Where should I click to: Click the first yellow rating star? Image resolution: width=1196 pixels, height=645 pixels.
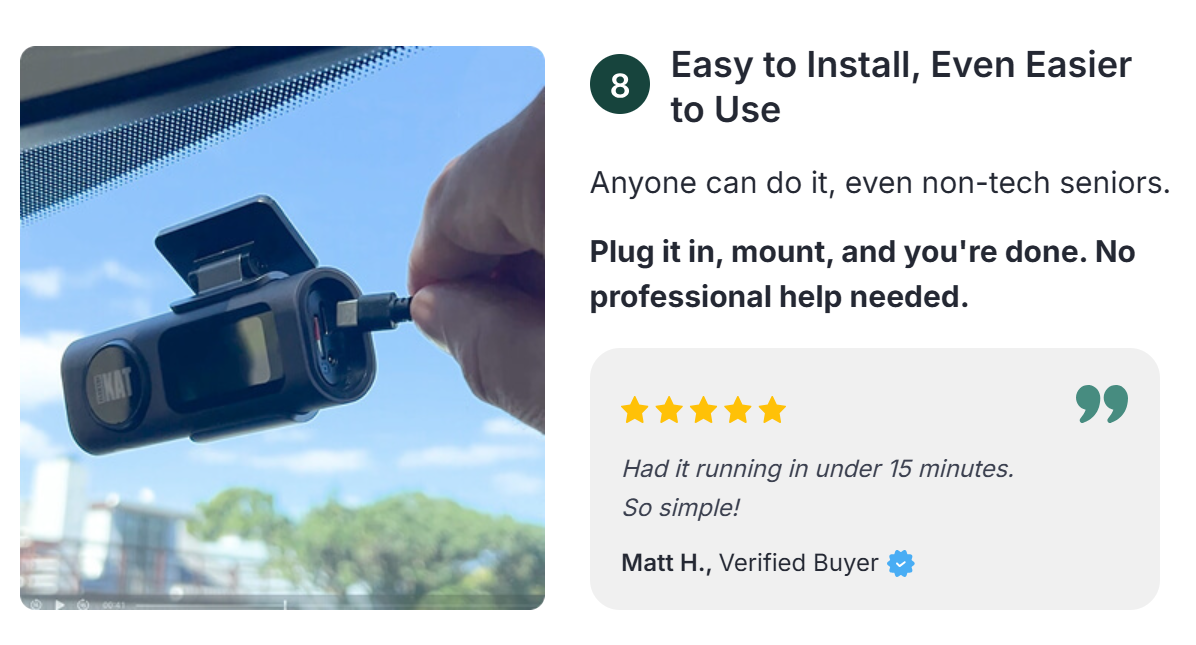(635, 410)
